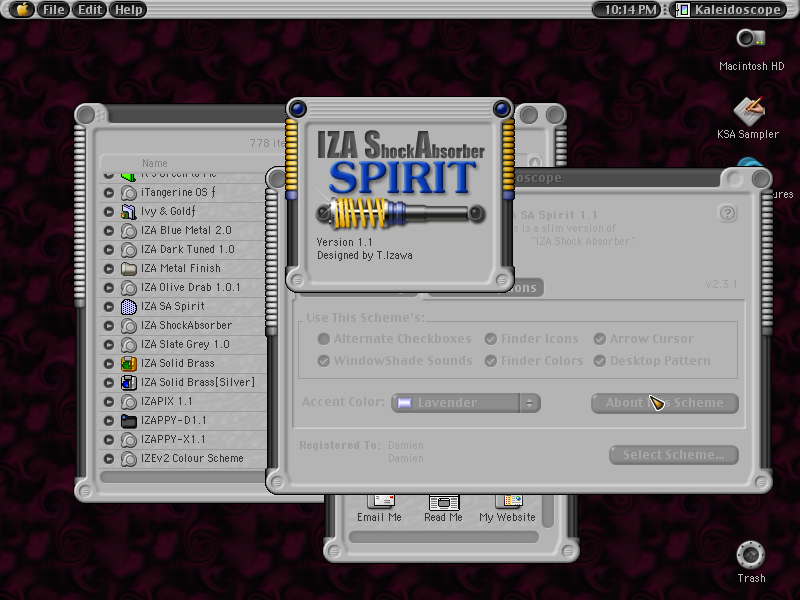Expand the iTangerine OS ƒ row

coord(109,193)
